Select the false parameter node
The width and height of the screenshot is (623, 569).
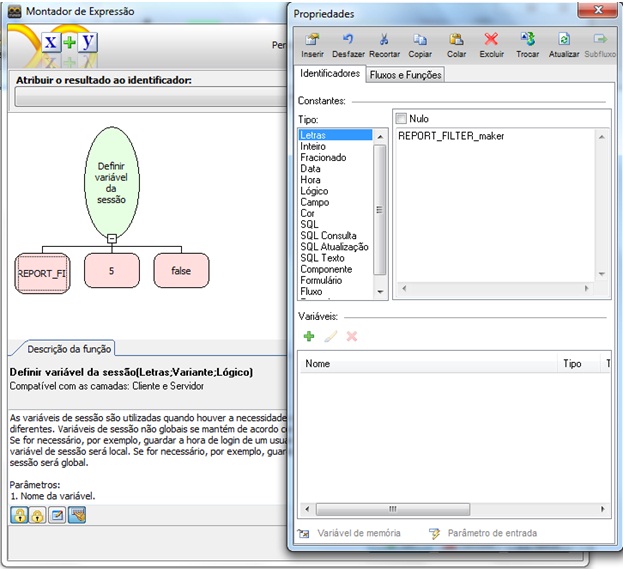click(x=181, y=271)
